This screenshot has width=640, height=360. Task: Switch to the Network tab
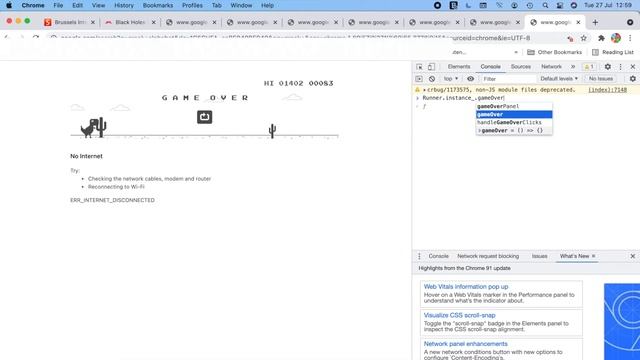click(x=551, y=67)
